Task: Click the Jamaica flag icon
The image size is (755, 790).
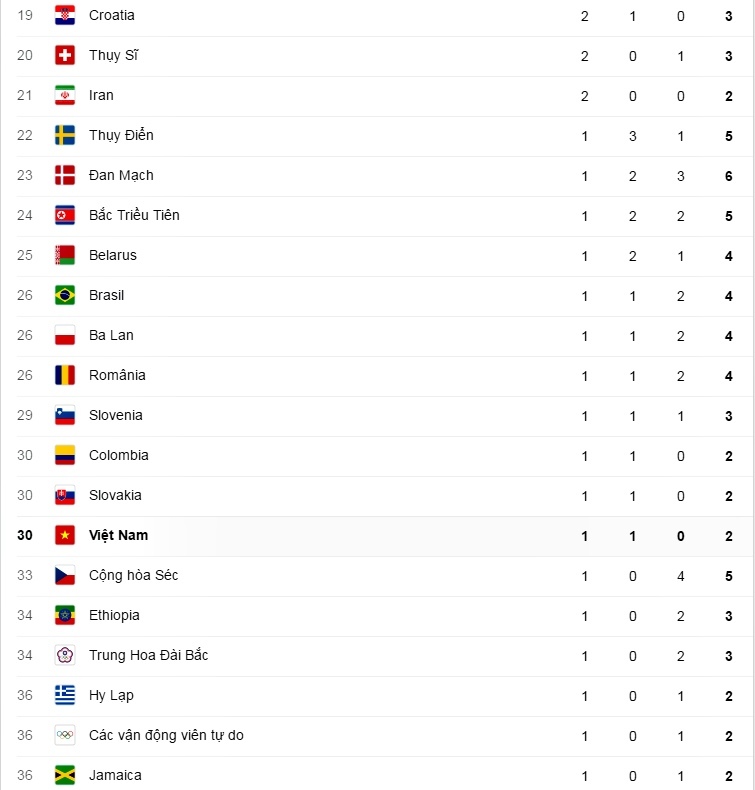Action: point(65,775)
